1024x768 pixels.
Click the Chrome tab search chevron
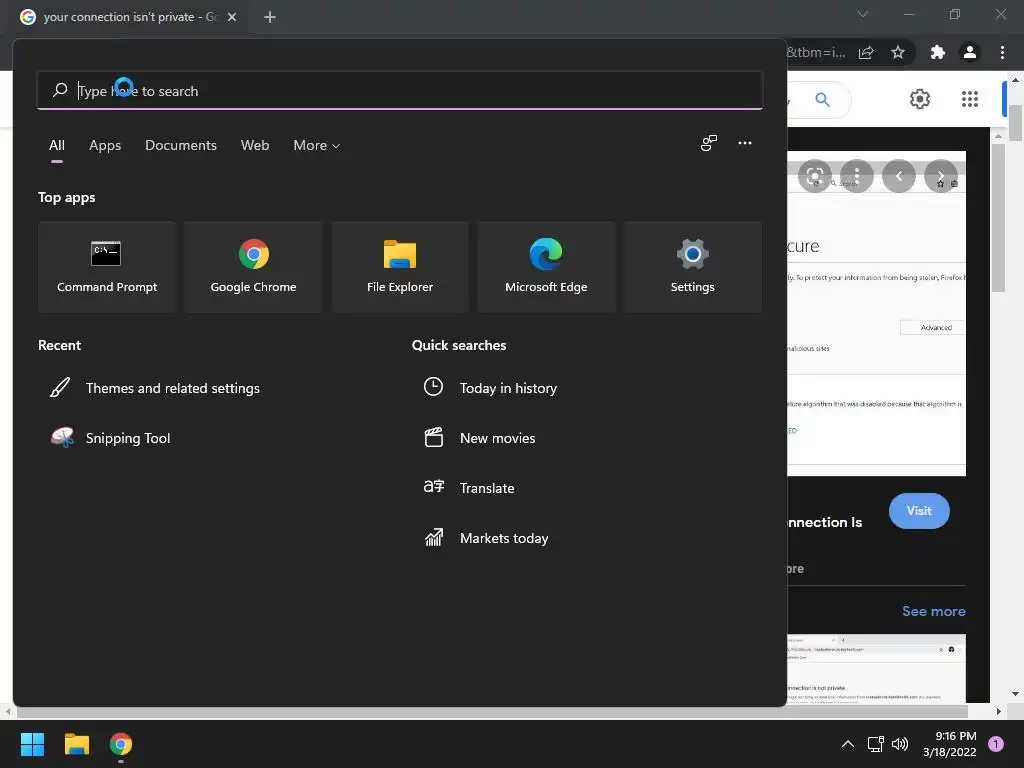click(x=863, y=14)
